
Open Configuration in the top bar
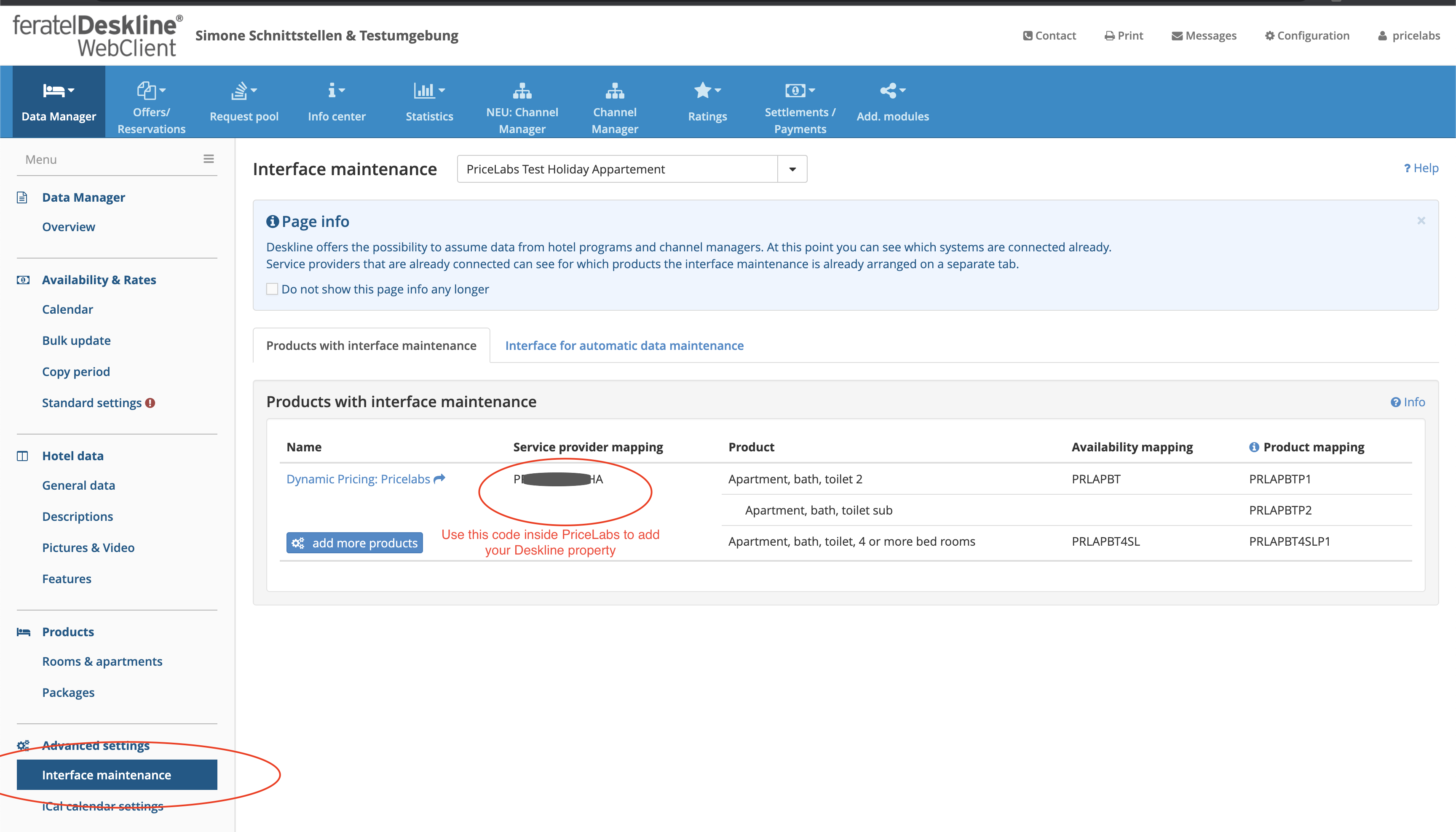1307,35
